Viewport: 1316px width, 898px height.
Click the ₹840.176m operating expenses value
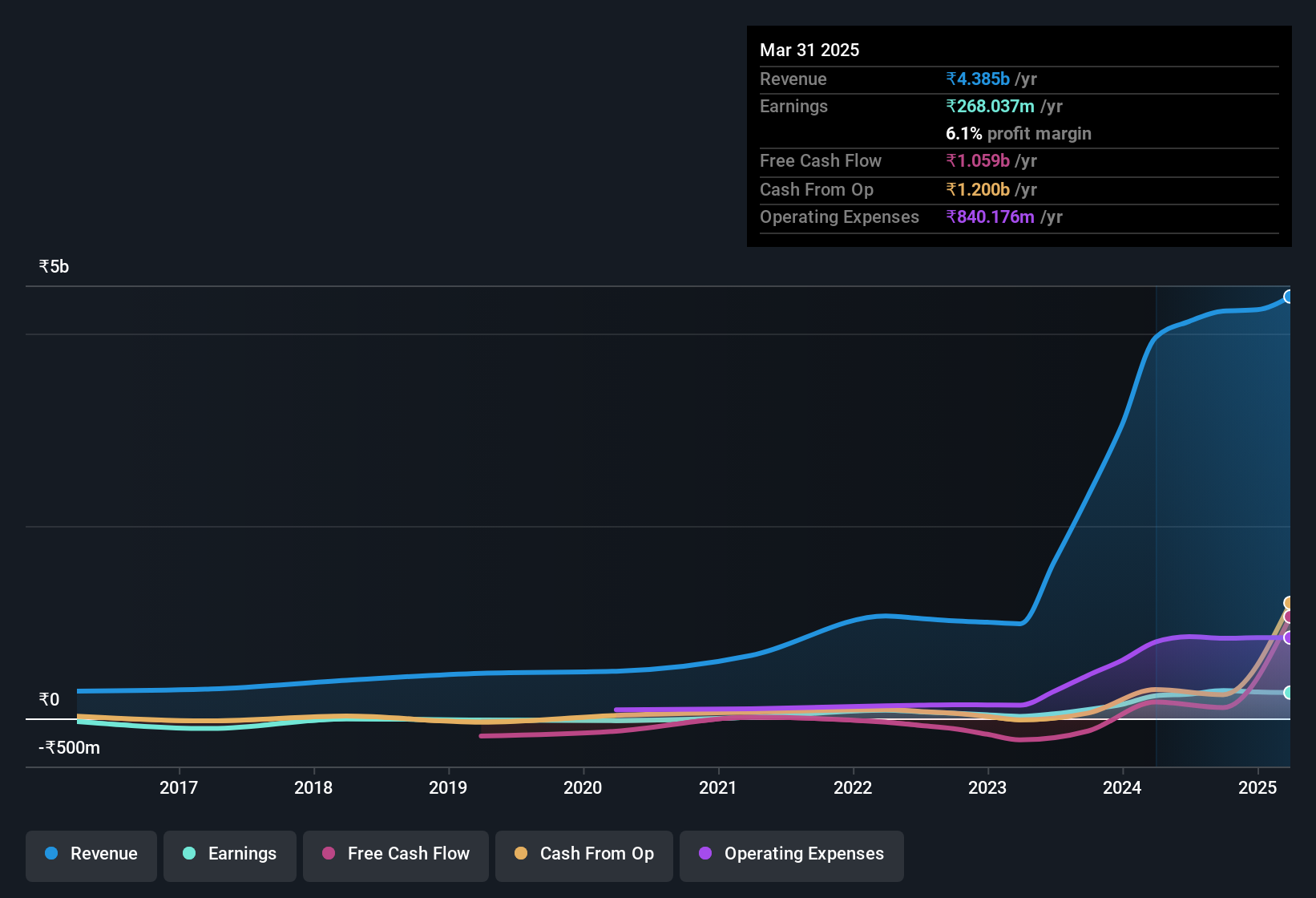point(990,216)
